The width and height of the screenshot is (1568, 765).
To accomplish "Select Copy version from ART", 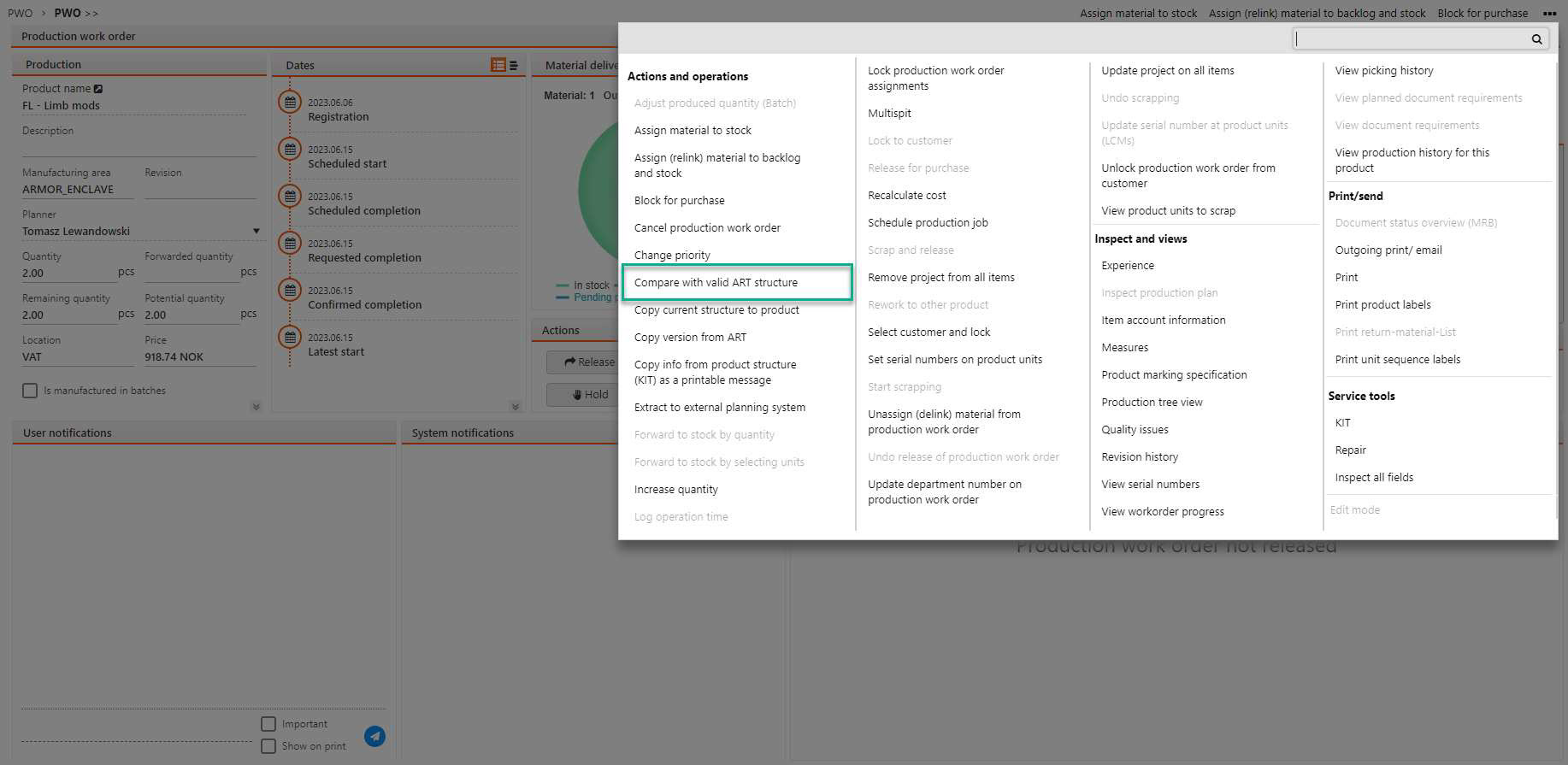I will click(690, 338).
